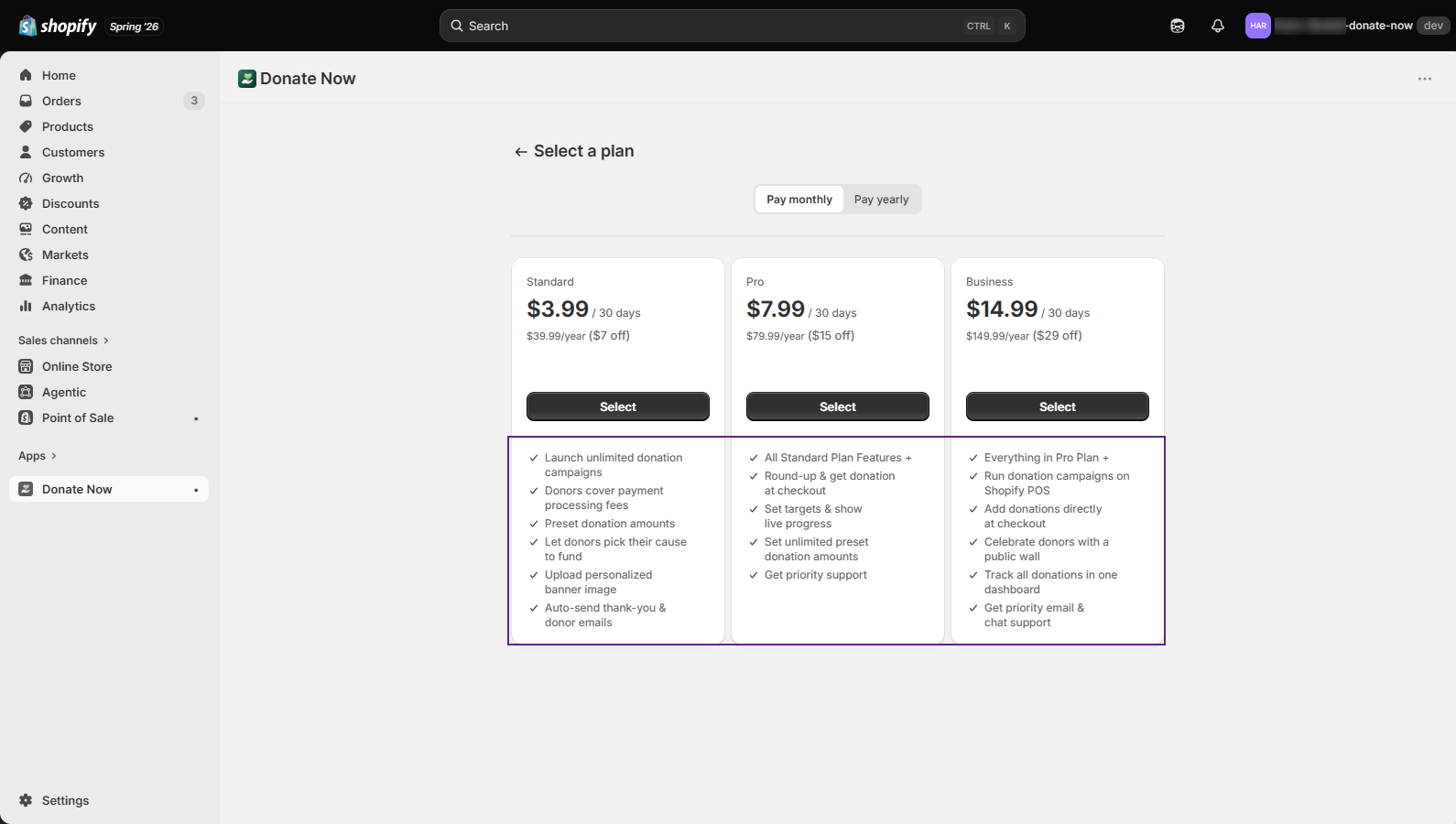Open Analytics in the sidebar

pos(109,306)
